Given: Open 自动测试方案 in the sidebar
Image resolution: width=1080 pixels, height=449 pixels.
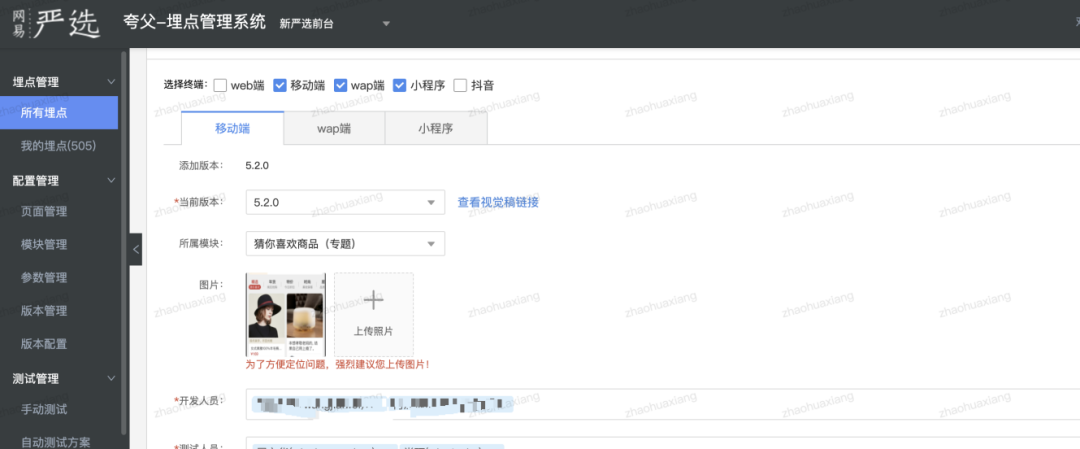Looking at the screenshot, I should [56, 442].
